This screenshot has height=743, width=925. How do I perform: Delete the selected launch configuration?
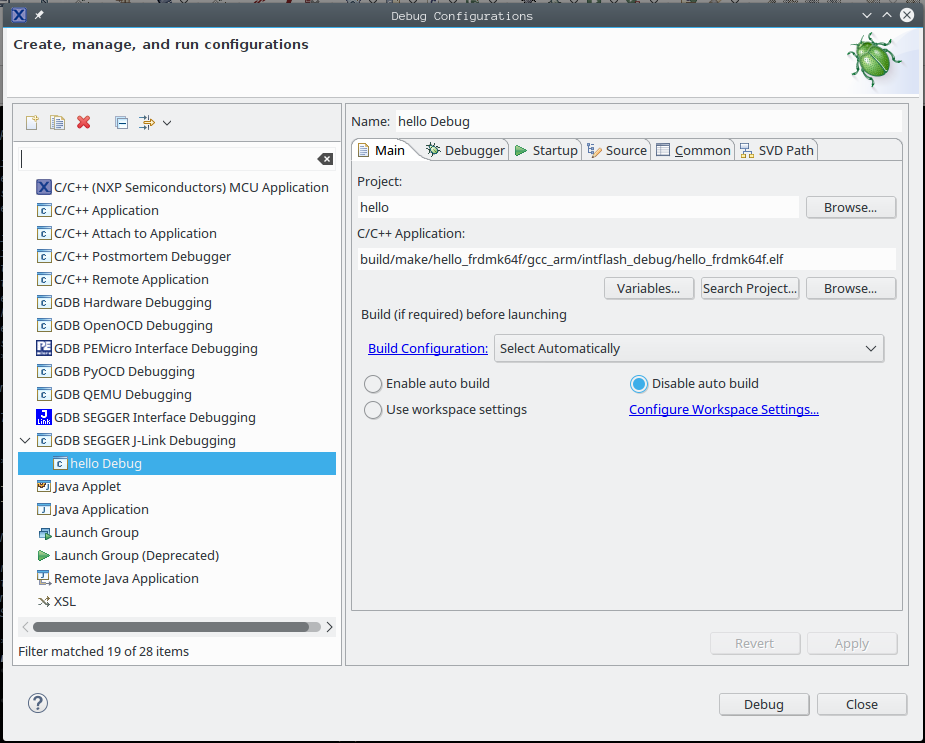coord(84,122)
